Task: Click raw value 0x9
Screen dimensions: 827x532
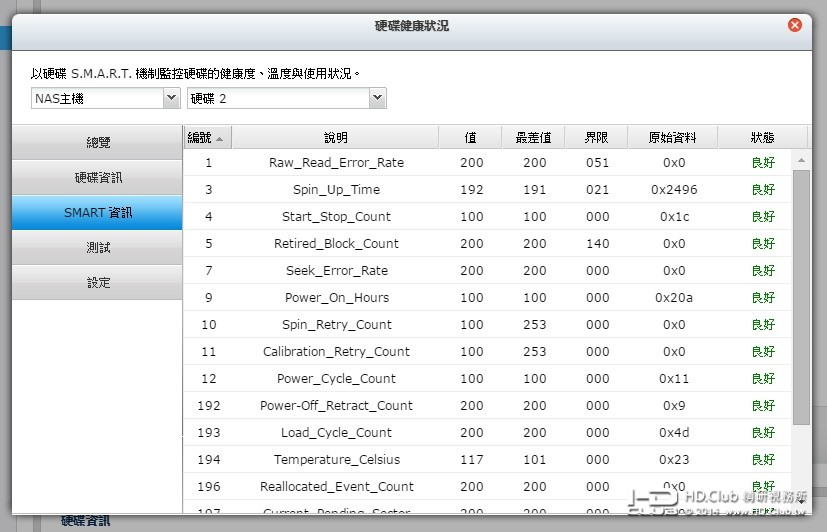Action: pyautogui.click(x=674, y=405)
